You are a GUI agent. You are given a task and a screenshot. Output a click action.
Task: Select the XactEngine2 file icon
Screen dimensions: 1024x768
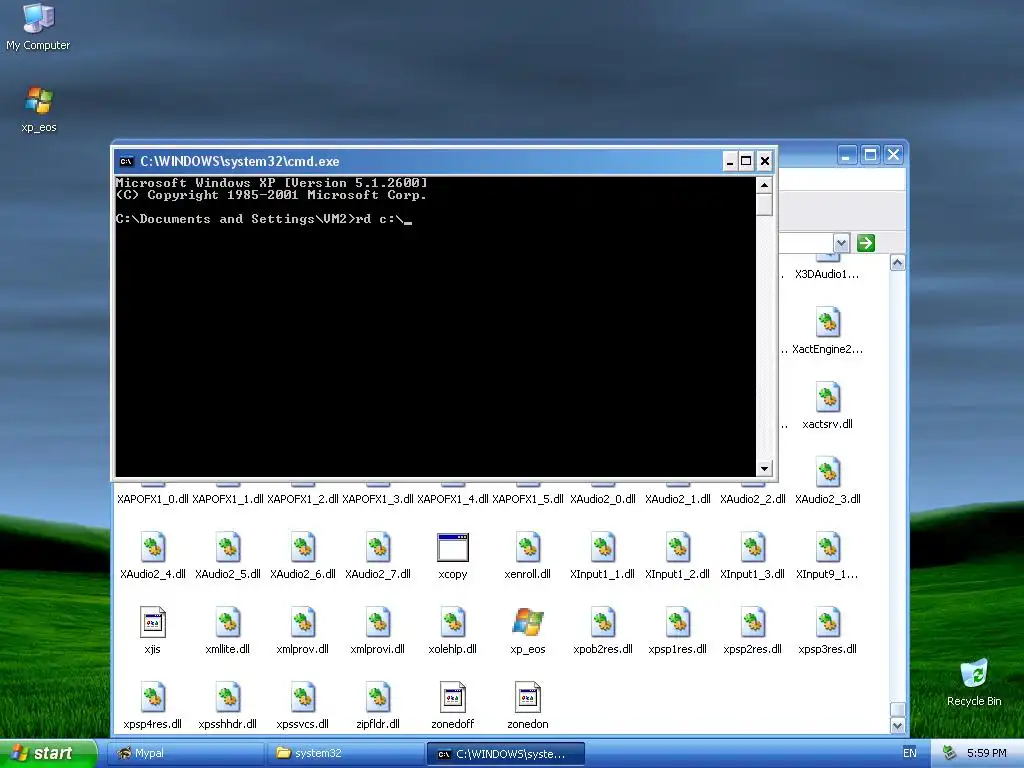828,322
